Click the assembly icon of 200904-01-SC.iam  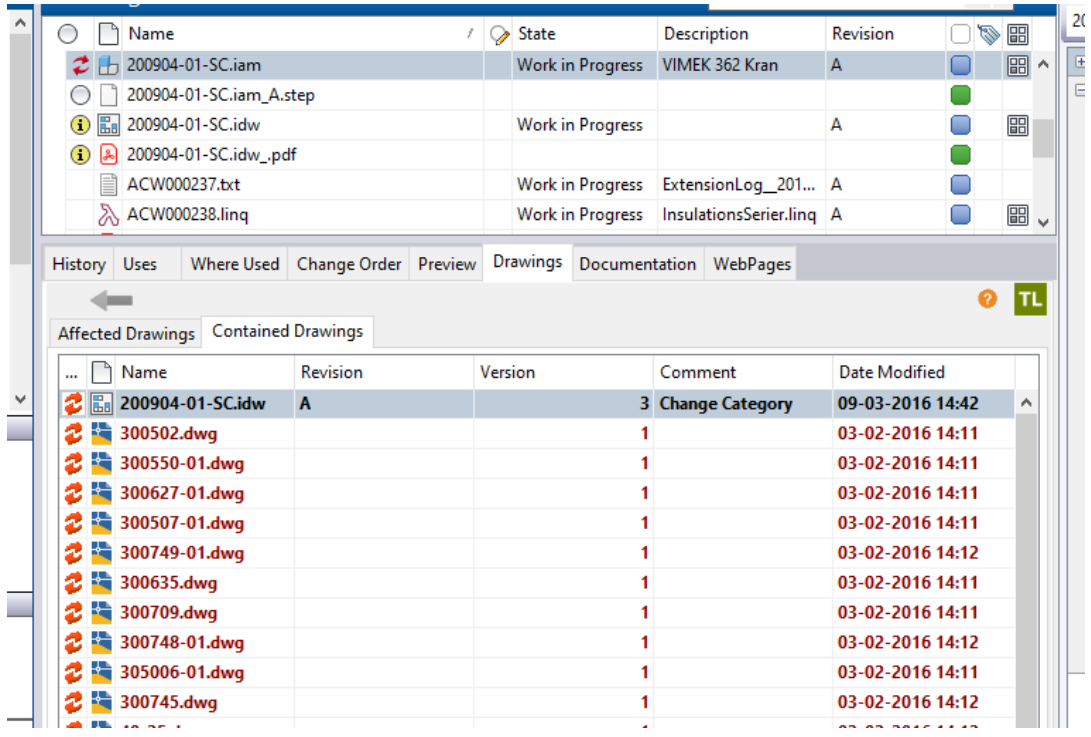108,66
